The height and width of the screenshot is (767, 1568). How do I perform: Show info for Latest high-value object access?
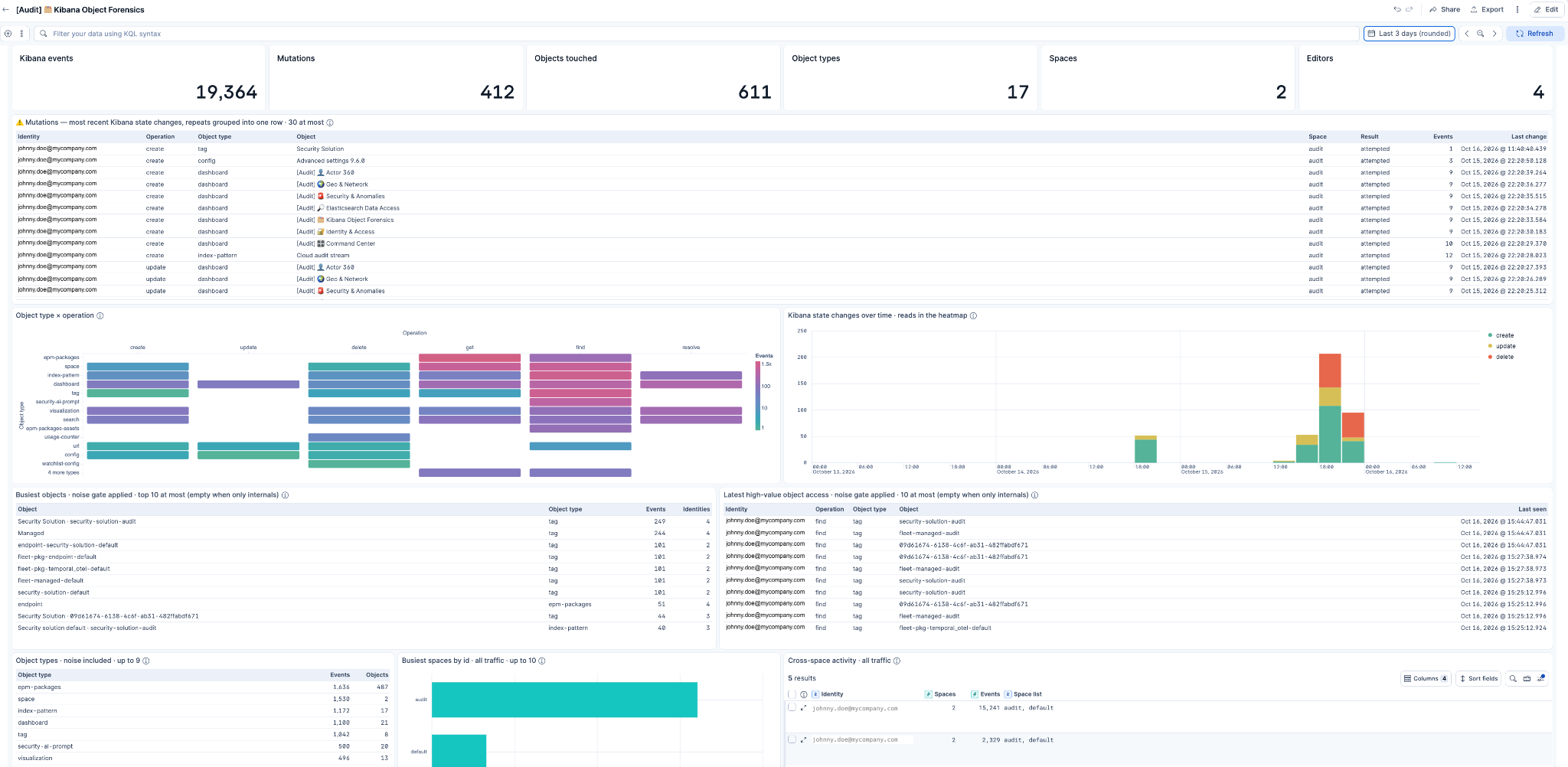point(1035,495)
